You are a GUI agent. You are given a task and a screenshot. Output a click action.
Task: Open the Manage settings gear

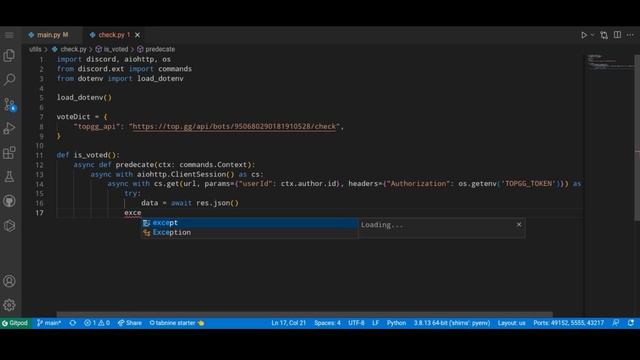[x=9, y=305]
